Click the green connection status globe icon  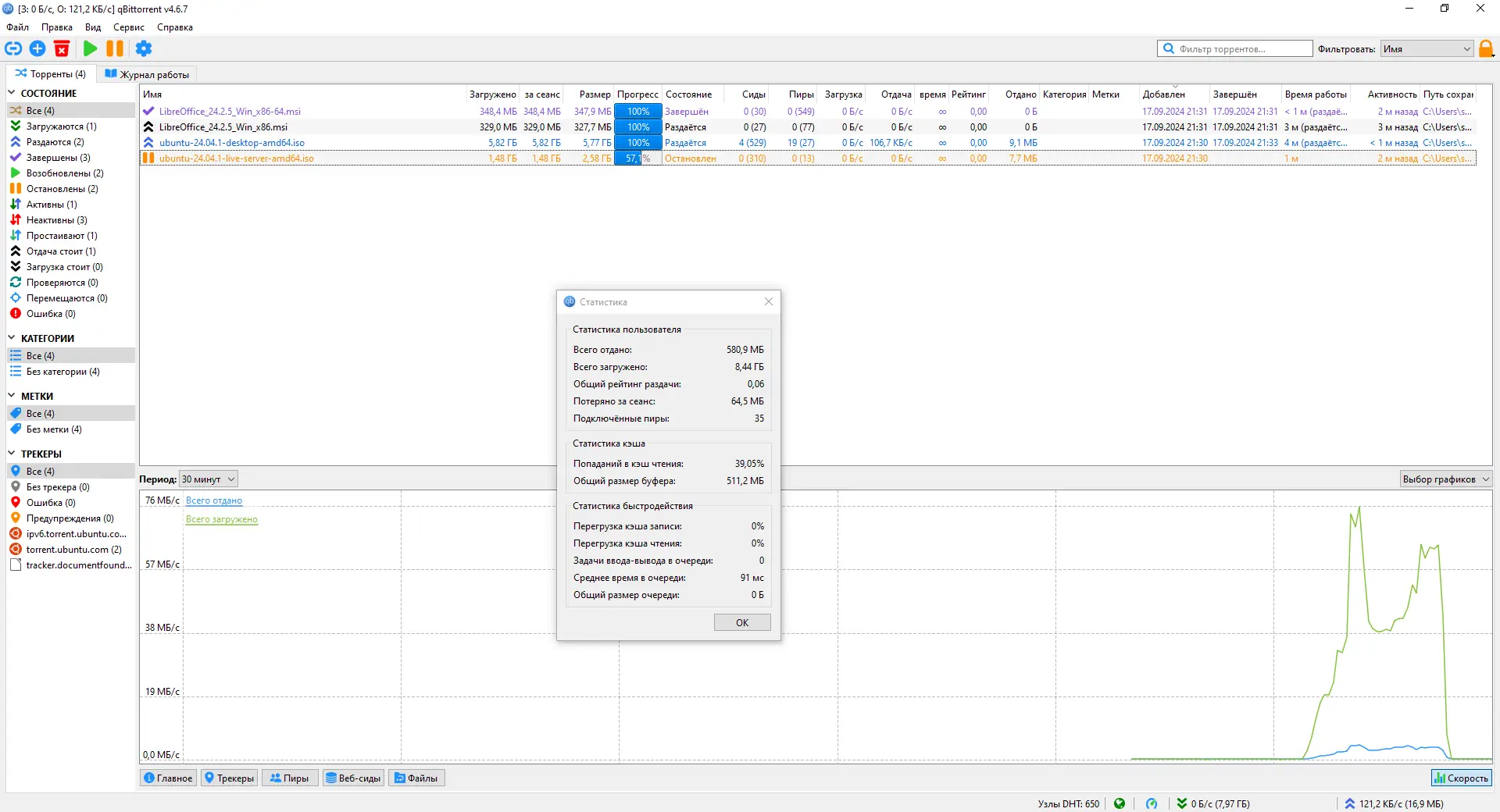tap(1120, 803)
